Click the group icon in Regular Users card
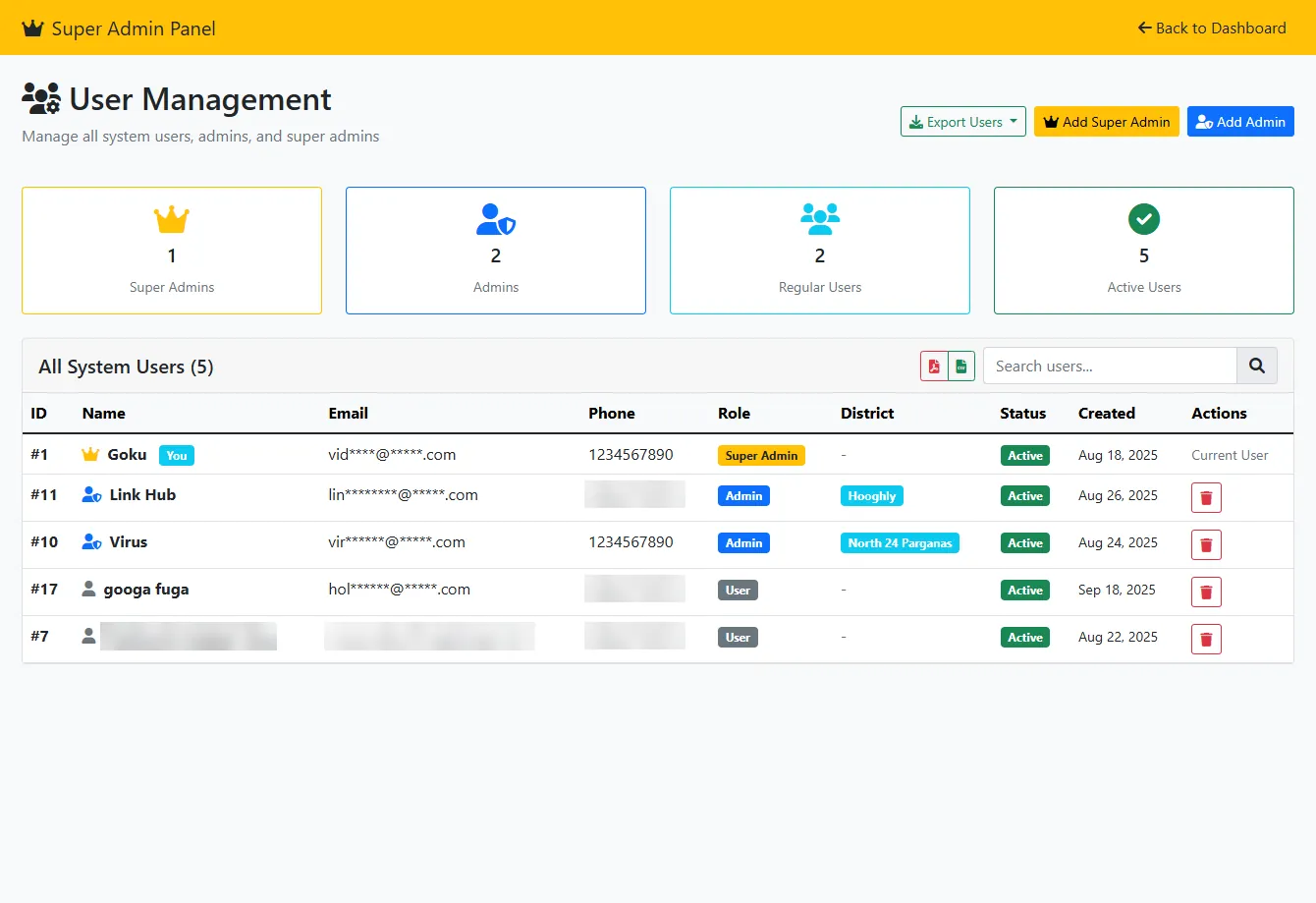 click(x=820, y=219)
